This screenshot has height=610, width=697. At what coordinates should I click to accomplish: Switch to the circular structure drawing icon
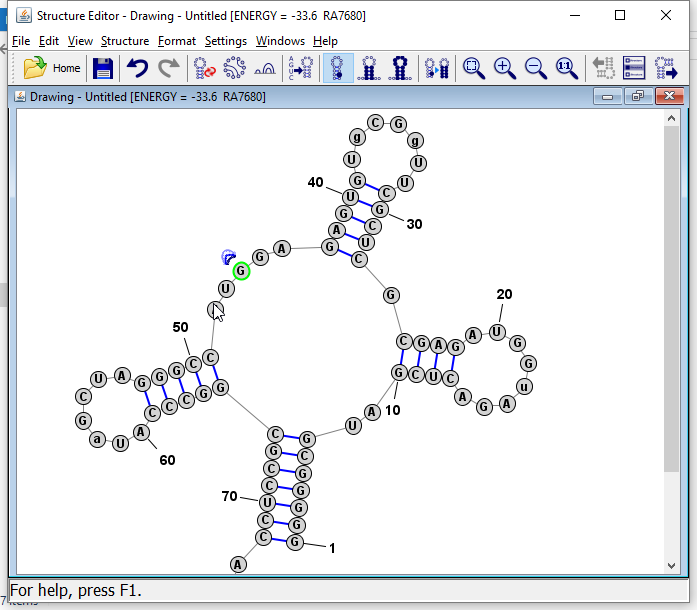pyautogui.click(x=235, y=68)
